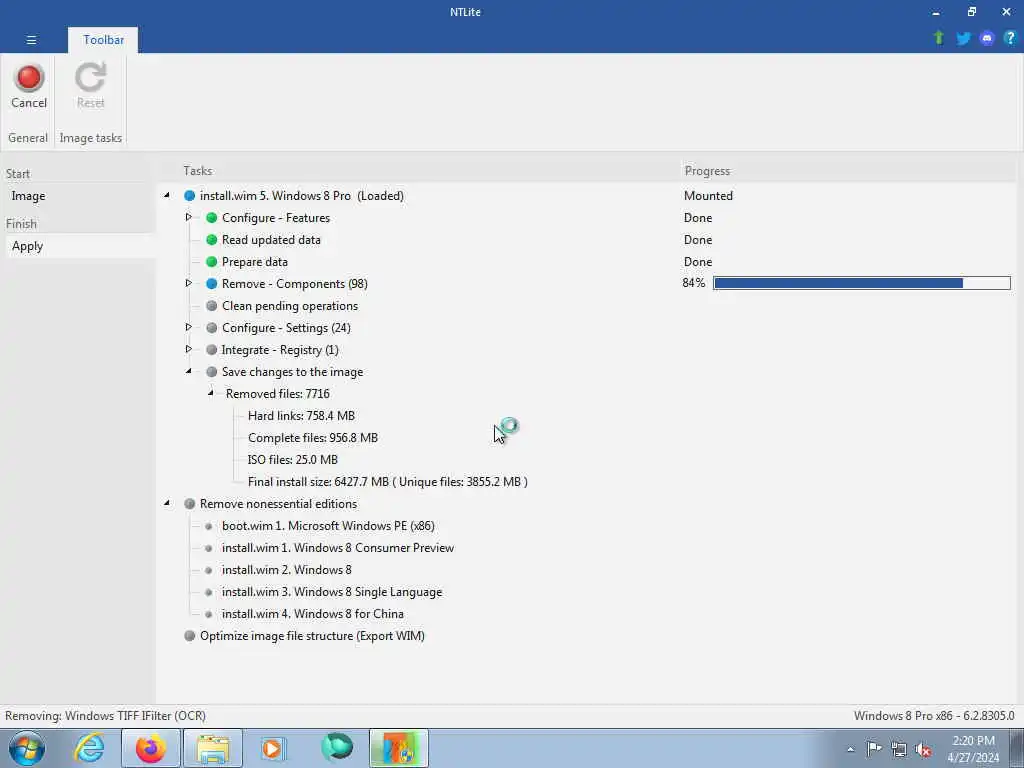Click gray dot beside Remove nonessential editions
The image size is (1024, 768).
(x=189, y=504)
